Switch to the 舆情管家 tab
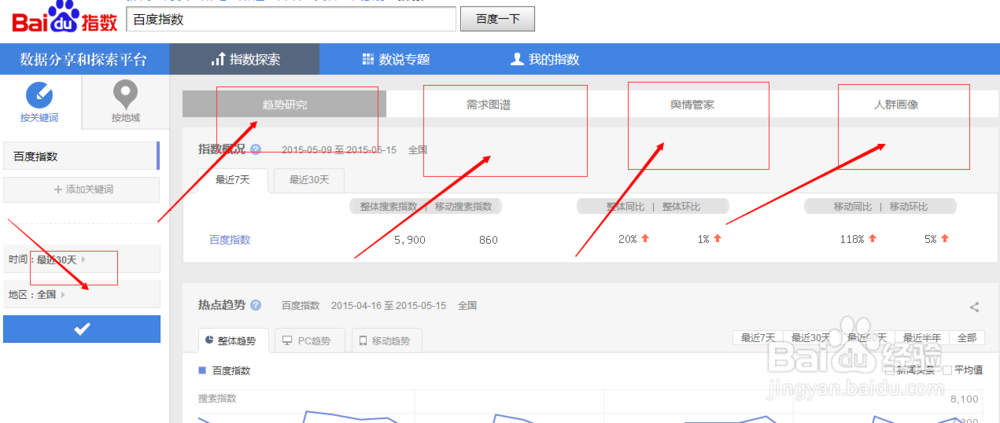Image resolution: width=1000 pixels, height=423 pixels. point(692,105)
